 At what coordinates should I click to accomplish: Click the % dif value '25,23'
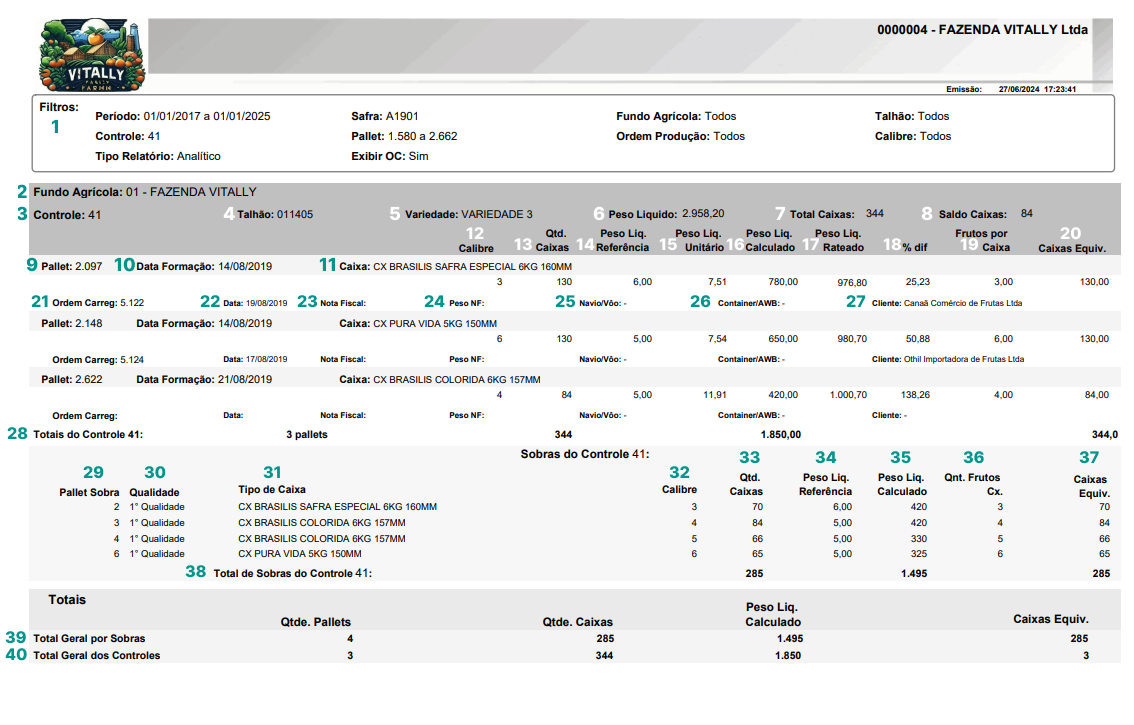918,282
